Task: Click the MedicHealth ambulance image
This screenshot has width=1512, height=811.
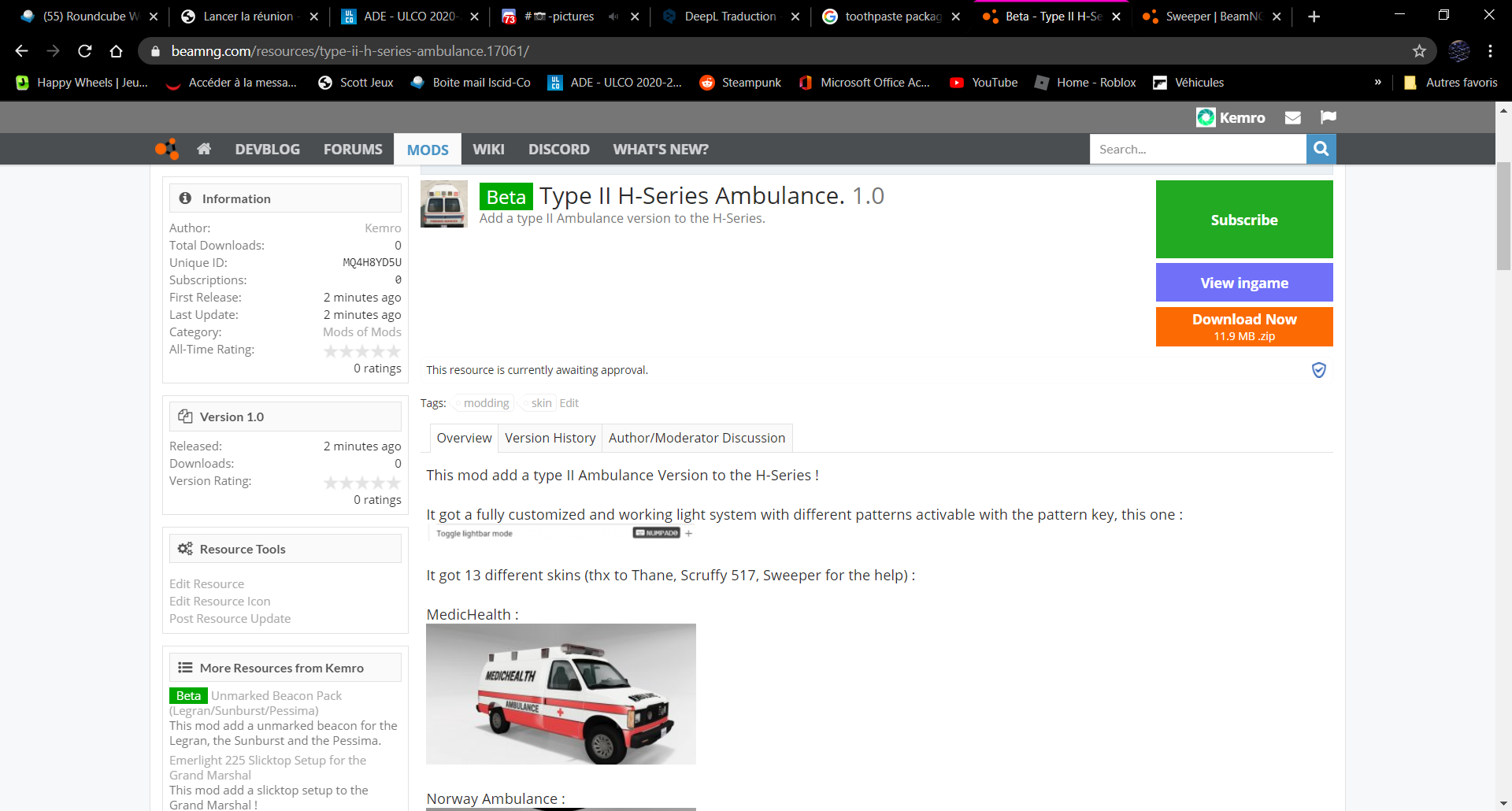Action: (561, 694)
